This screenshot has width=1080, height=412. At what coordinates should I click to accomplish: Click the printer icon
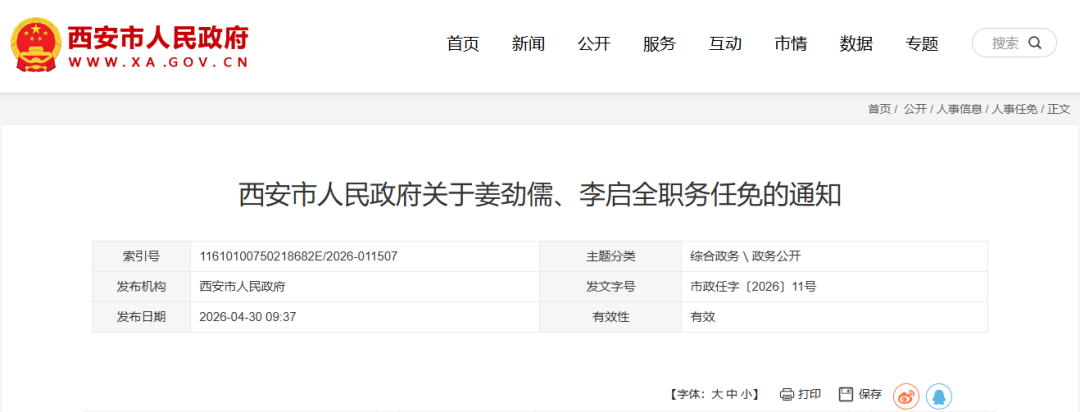pyautogui.click(x=787, y=394)
